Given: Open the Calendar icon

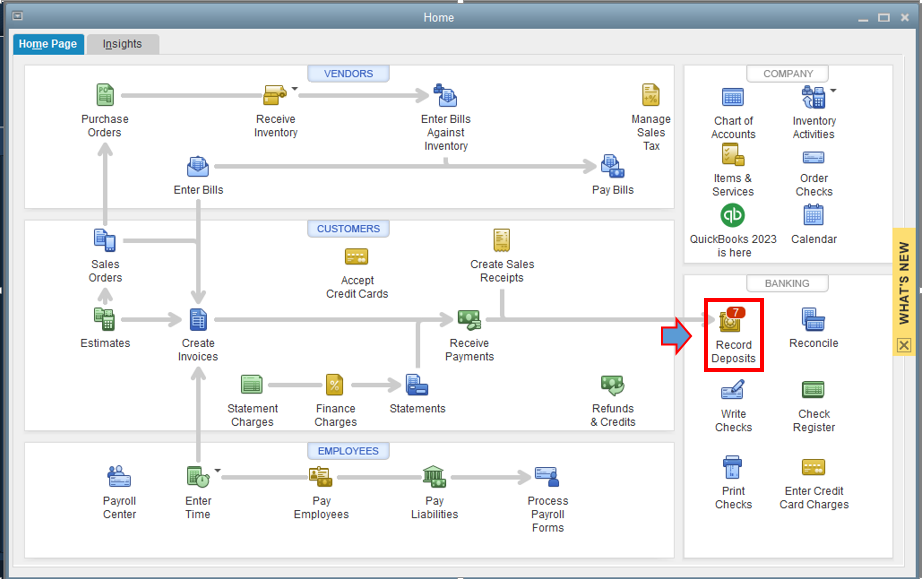Looking at the screenshot, I should pyautogui.click(x=814, y=215).
